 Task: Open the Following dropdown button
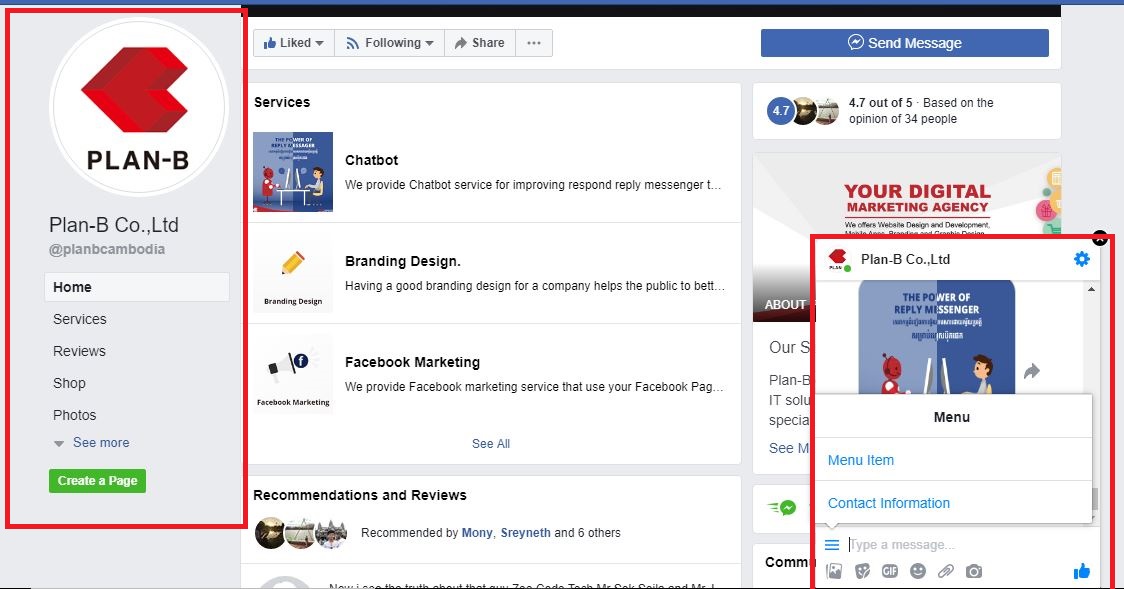390,43
